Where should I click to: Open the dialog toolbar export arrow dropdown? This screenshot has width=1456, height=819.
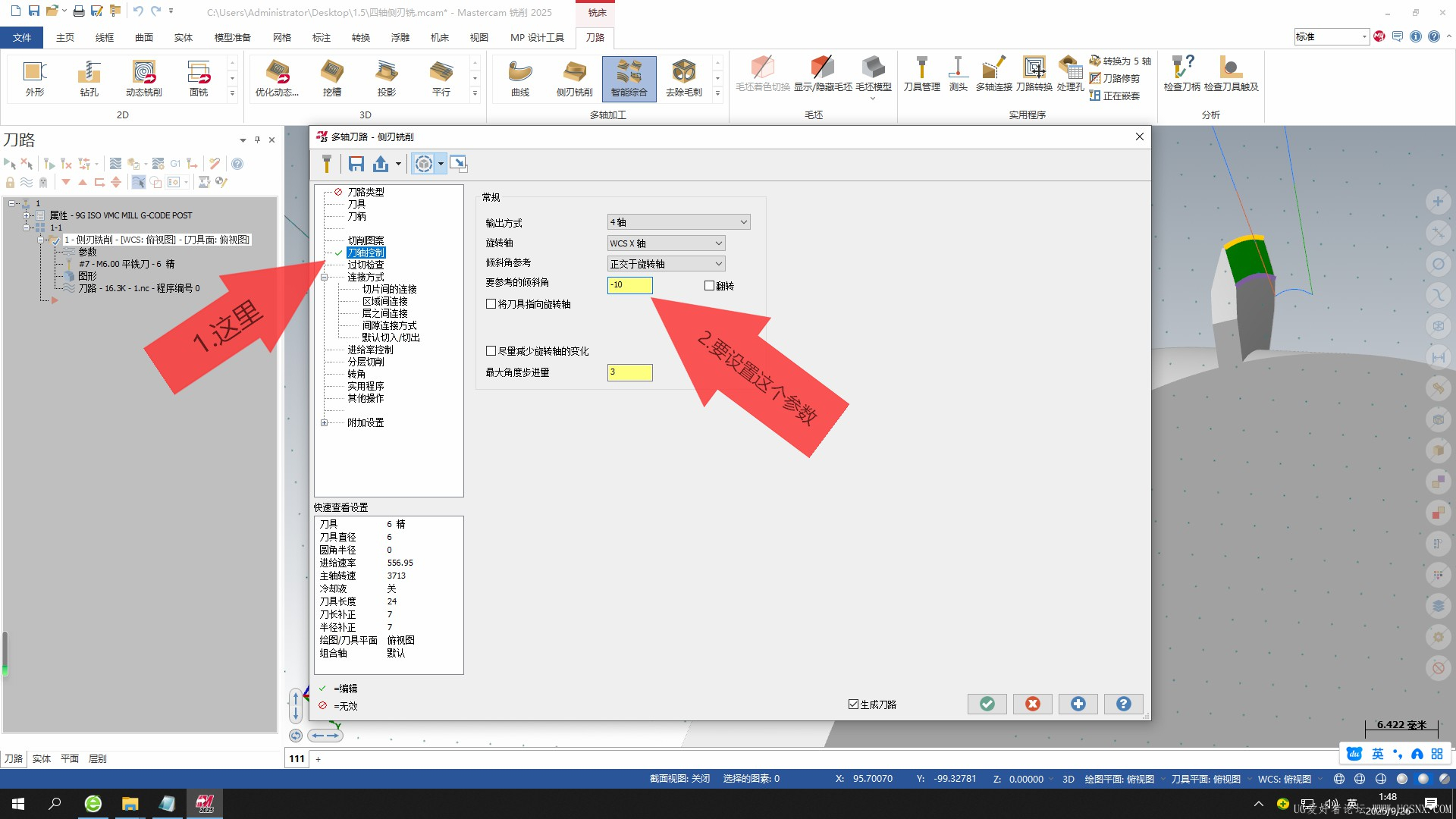(x=398, y=164)
